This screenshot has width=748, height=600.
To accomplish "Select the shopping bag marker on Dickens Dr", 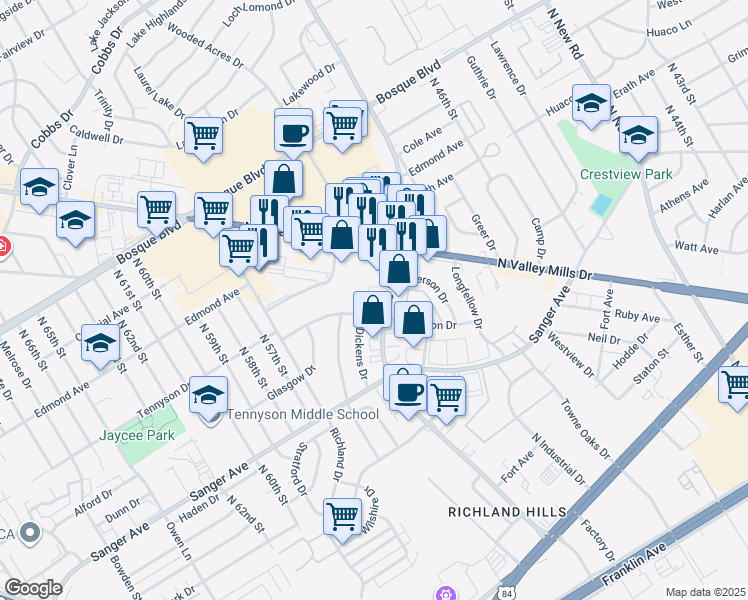I will 373,311.
